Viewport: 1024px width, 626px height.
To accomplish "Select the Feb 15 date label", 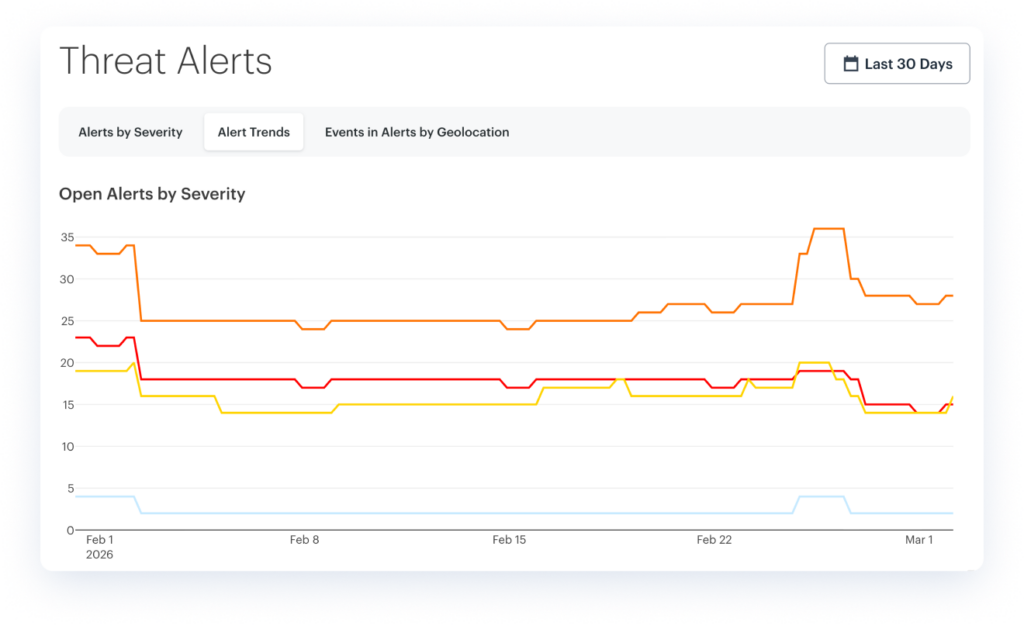I will click(x=509, y=540).
